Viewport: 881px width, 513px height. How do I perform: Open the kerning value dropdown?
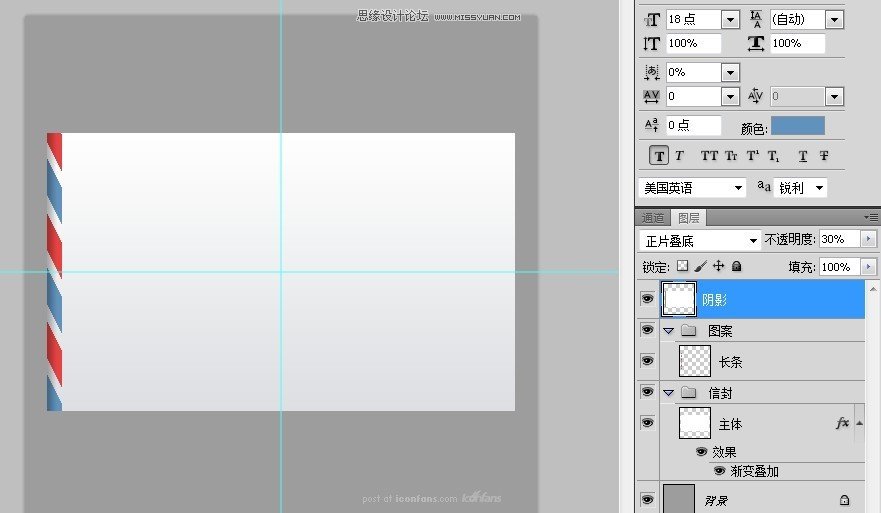[834, 97]
